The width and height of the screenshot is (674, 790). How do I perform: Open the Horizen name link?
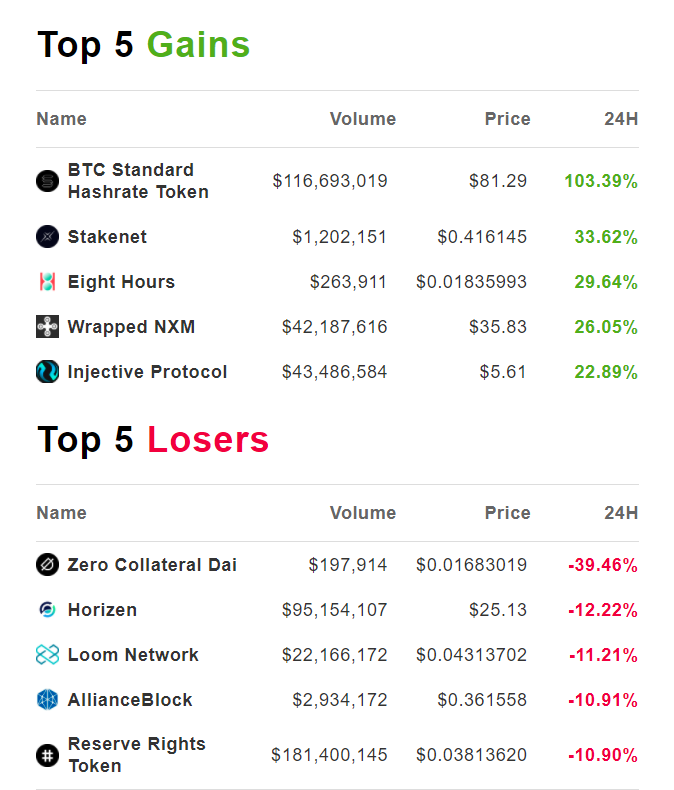pyautogui.click(x=102, y=610)
